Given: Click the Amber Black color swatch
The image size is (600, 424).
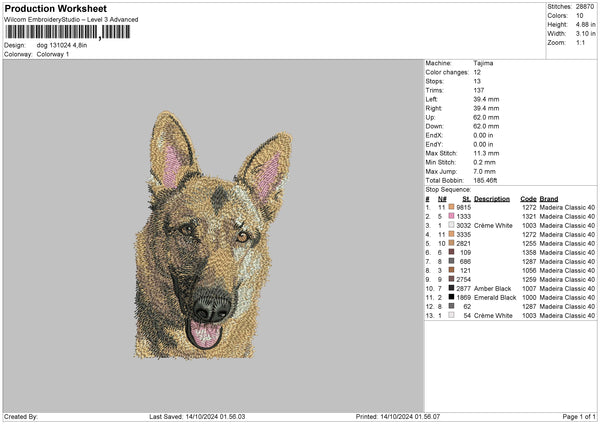Looking at the screenshot, I should [452, 288].
